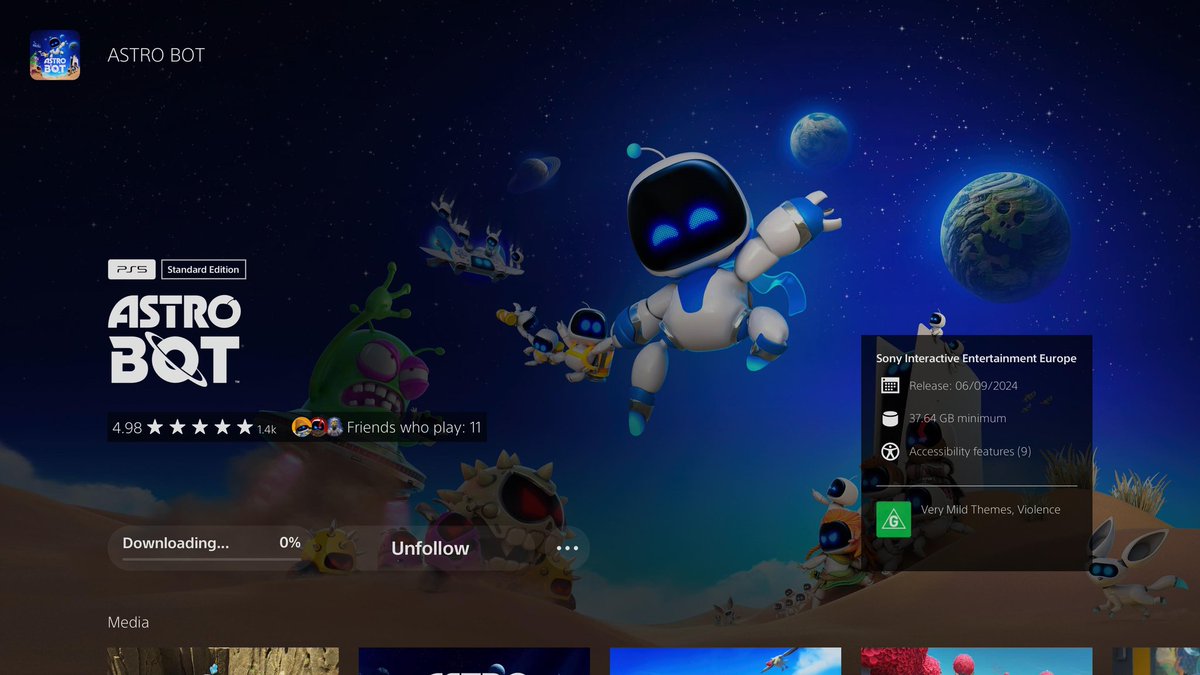The width and height of the screenshot is (1200, 675).
Task: Open the first media thumbnail
Action: coord(223,661)
